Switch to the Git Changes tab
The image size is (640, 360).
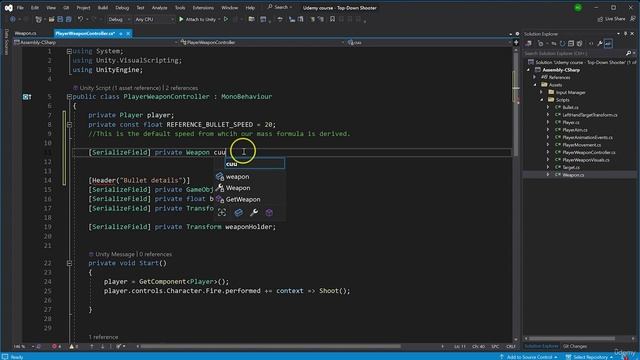(x=575, y=347)
